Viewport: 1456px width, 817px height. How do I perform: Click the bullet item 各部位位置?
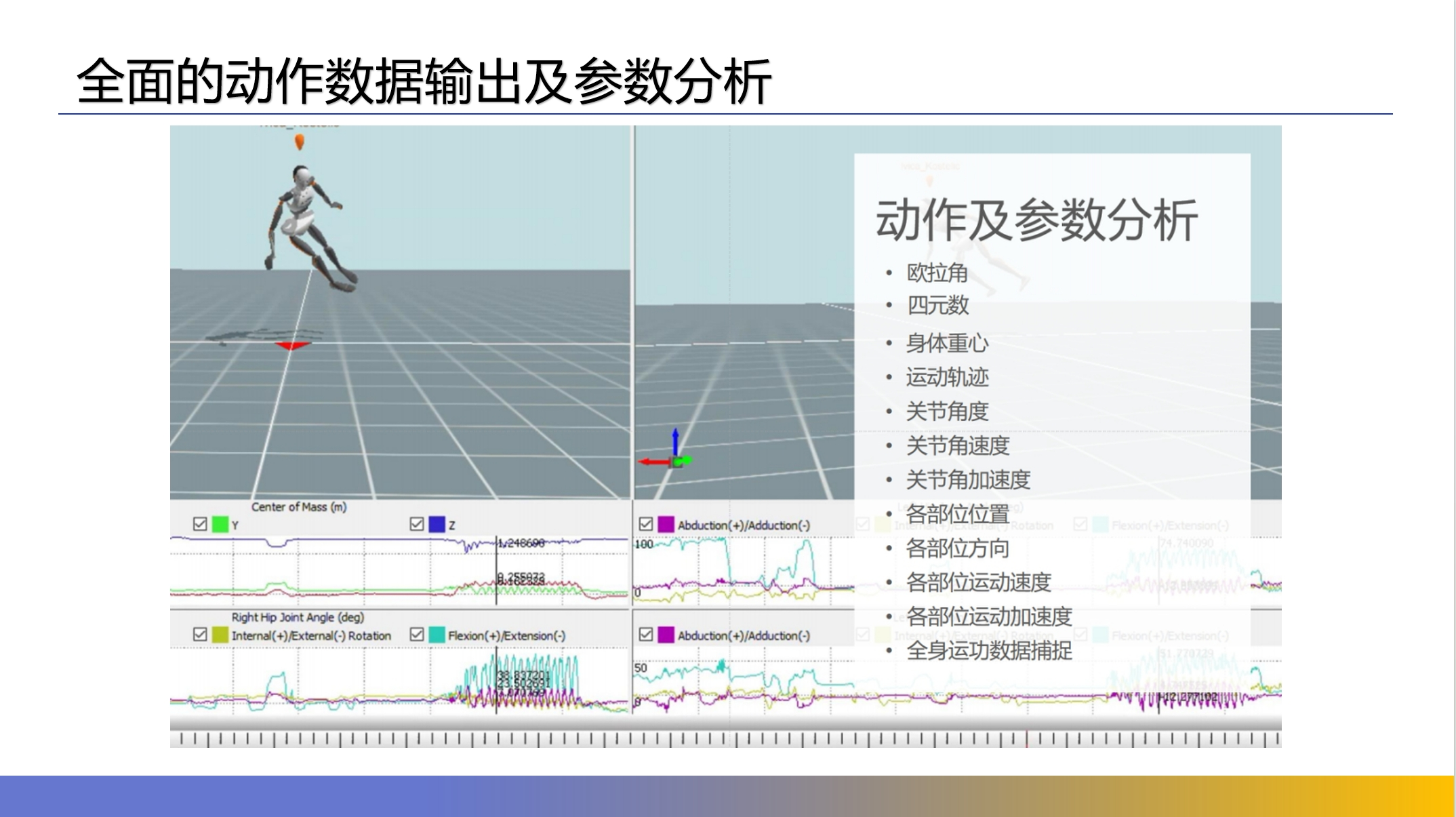pos(958,514)
